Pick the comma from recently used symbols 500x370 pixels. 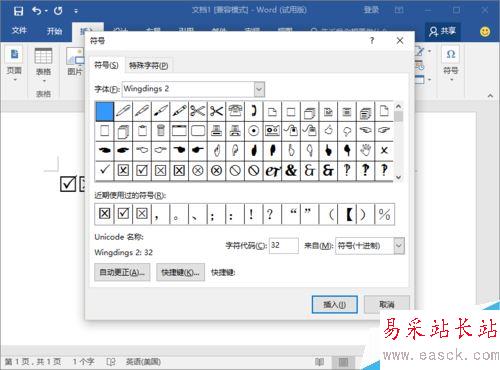tap(161, 213)
